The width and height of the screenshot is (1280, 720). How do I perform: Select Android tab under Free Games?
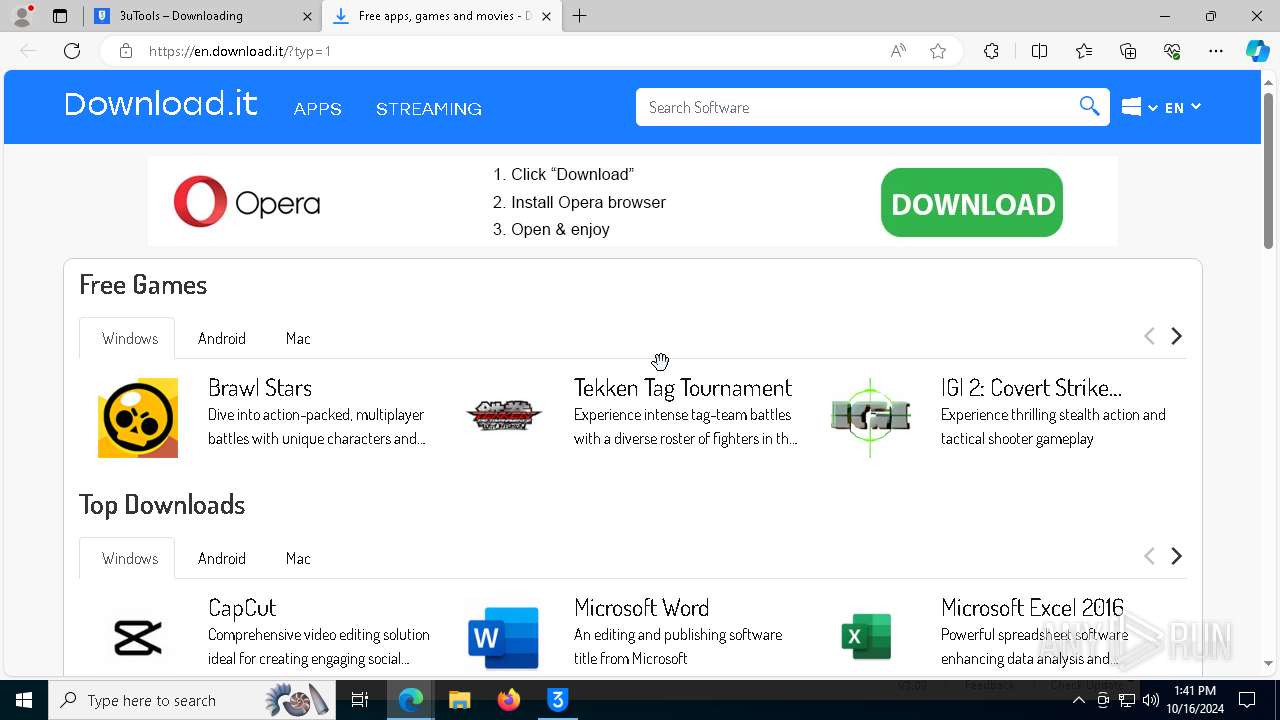coord(222,338)
